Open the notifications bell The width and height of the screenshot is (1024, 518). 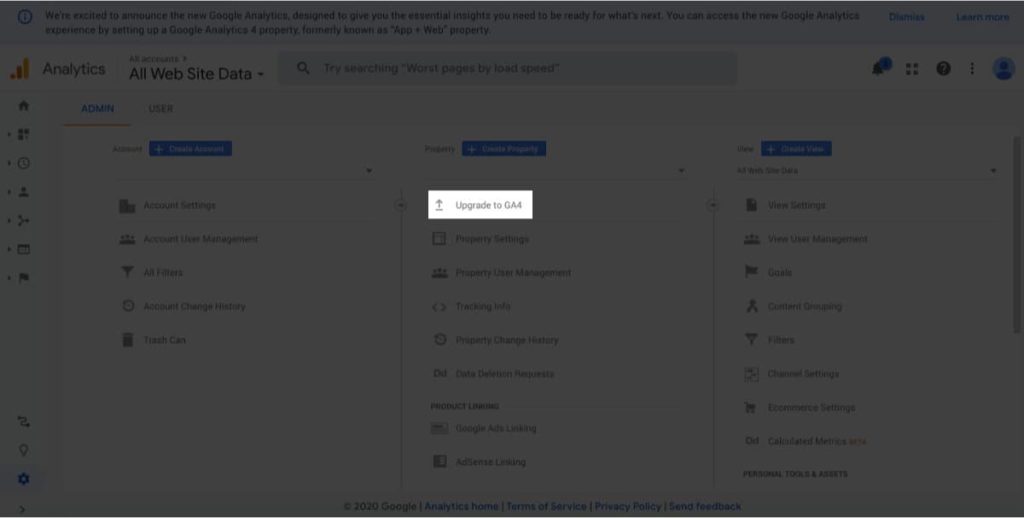880,68
